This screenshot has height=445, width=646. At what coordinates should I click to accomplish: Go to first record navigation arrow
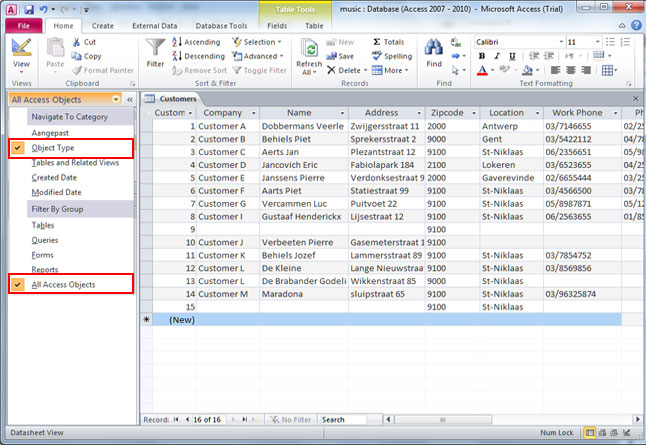tap(176, 419)
